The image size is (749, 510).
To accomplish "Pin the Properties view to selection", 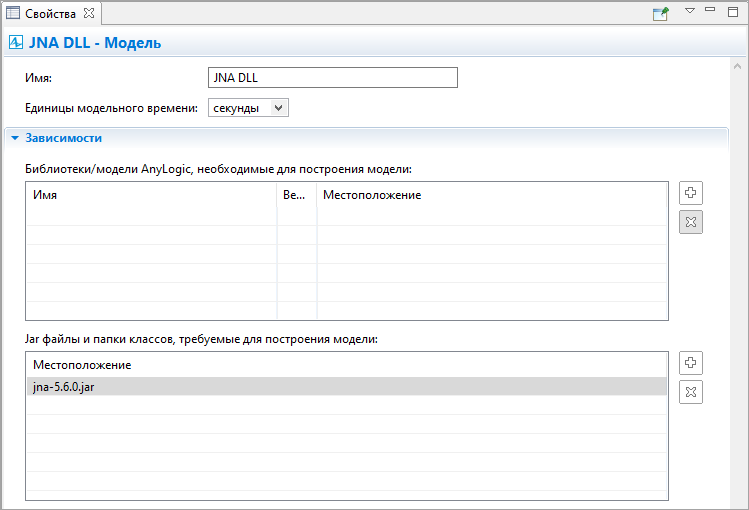I will (661, 13).
